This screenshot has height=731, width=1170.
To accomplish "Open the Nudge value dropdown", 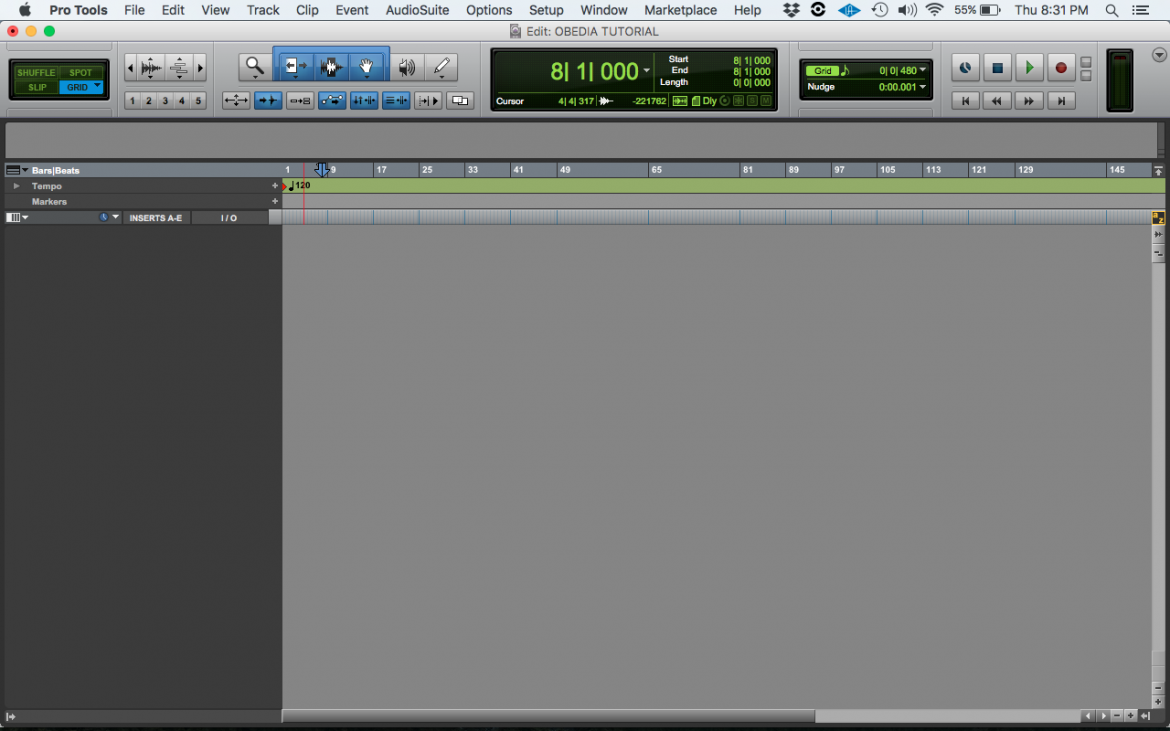I will tap(922, 86).
